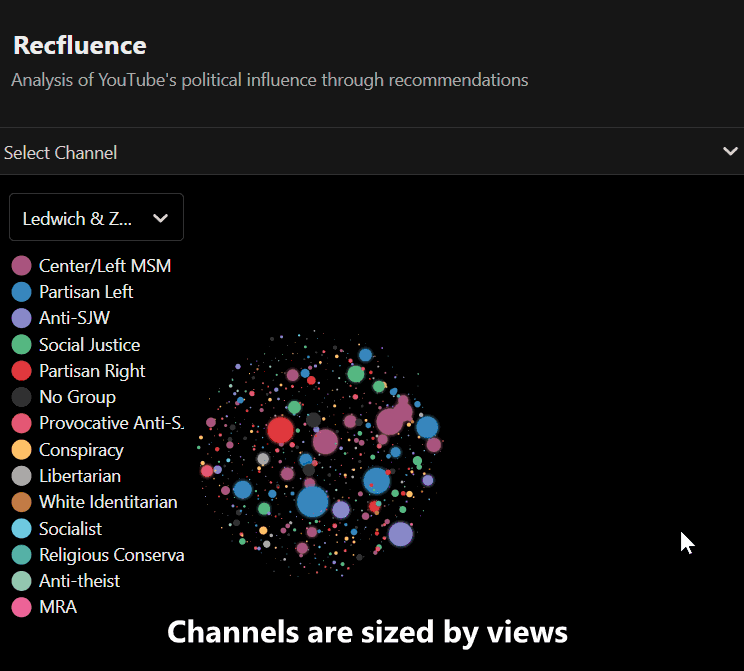Click the MRA legend label
This screenshot has height=671, width=744.
[x=58, y=607]
